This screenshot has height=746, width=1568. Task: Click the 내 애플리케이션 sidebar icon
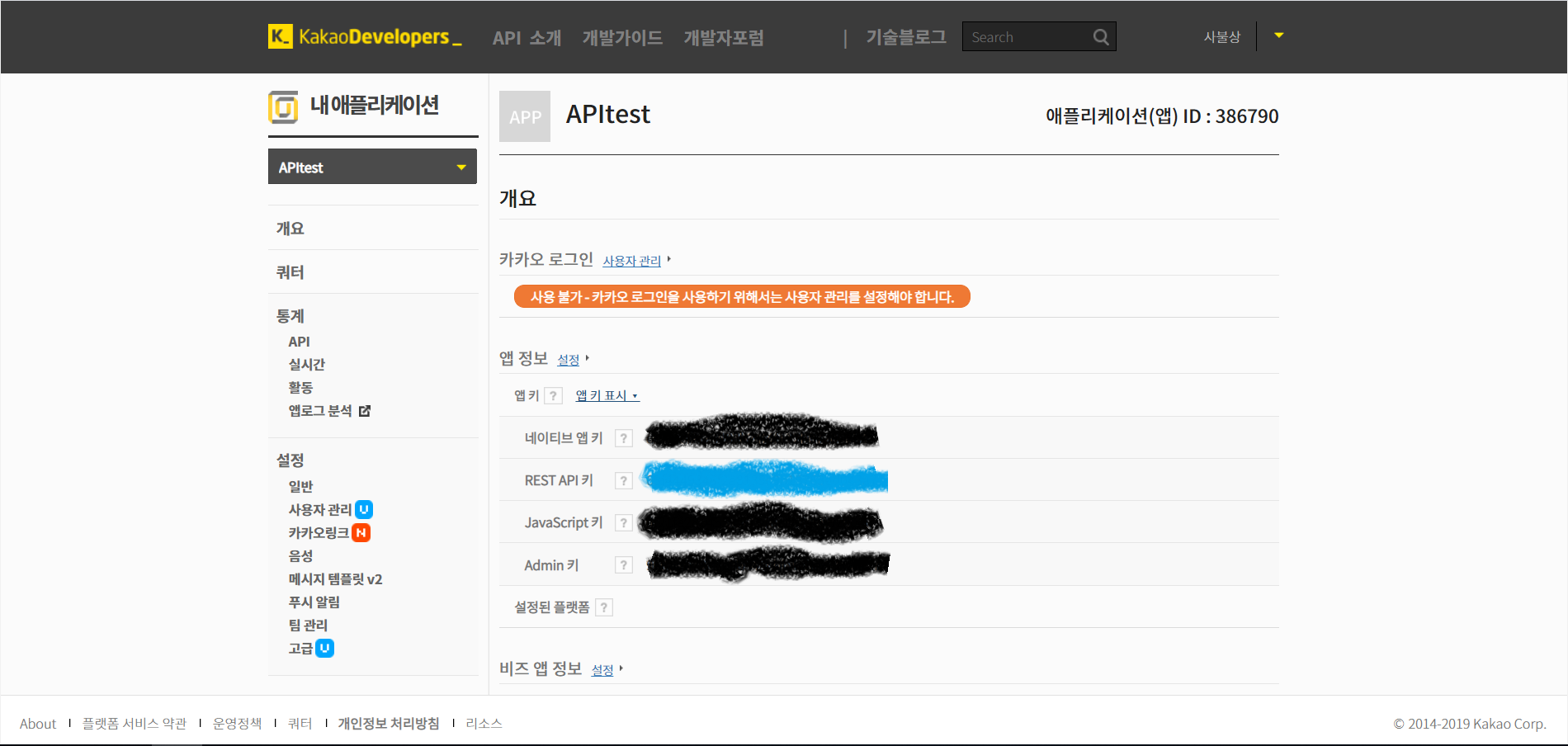coord(283,107)
